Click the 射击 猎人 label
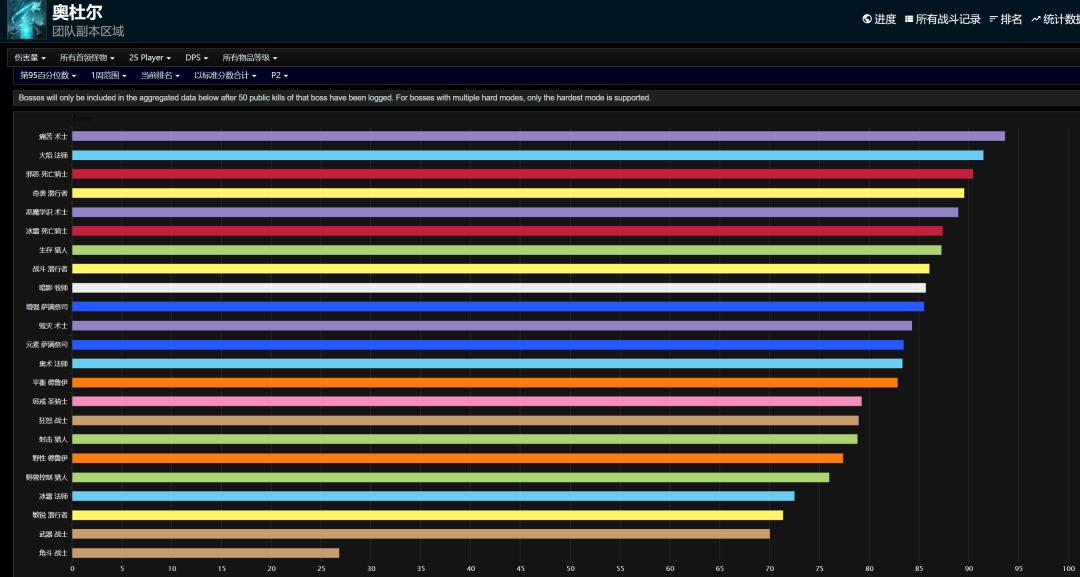 54,439
